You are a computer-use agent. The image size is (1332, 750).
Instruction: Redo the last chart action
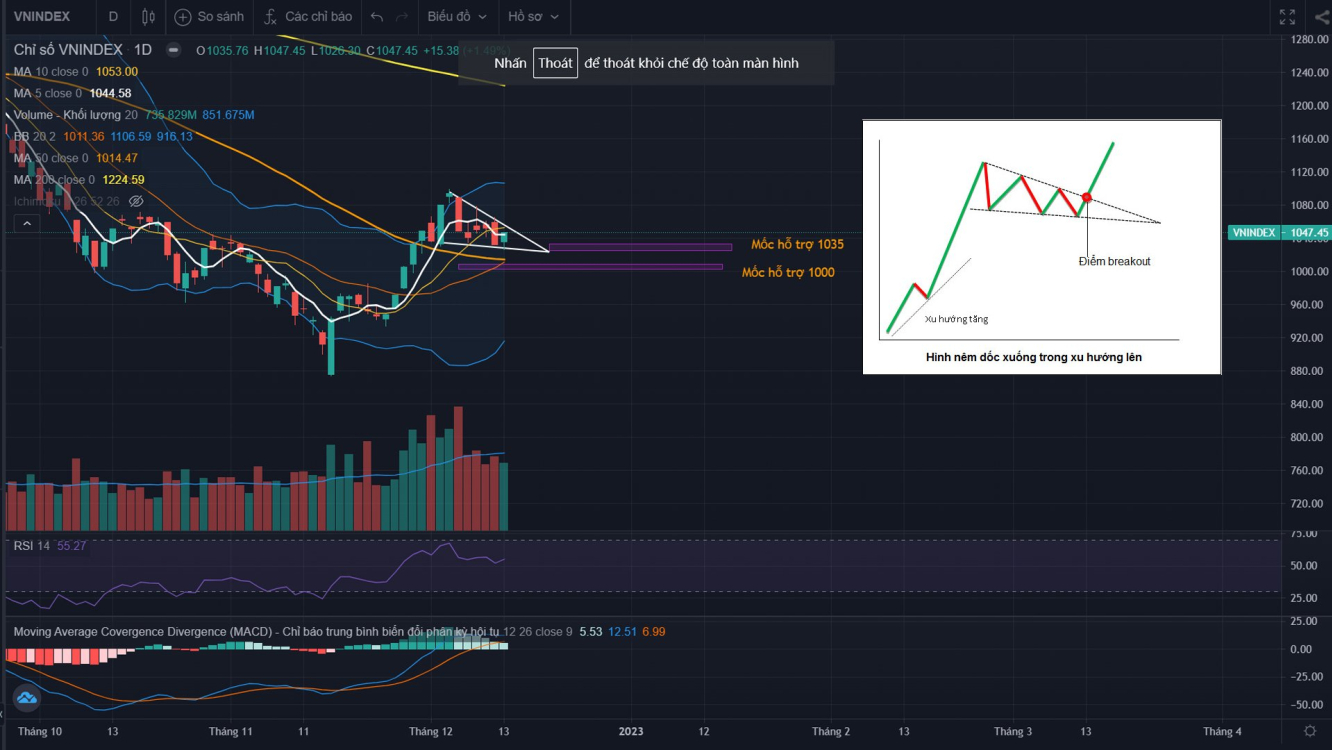(402, 17)
